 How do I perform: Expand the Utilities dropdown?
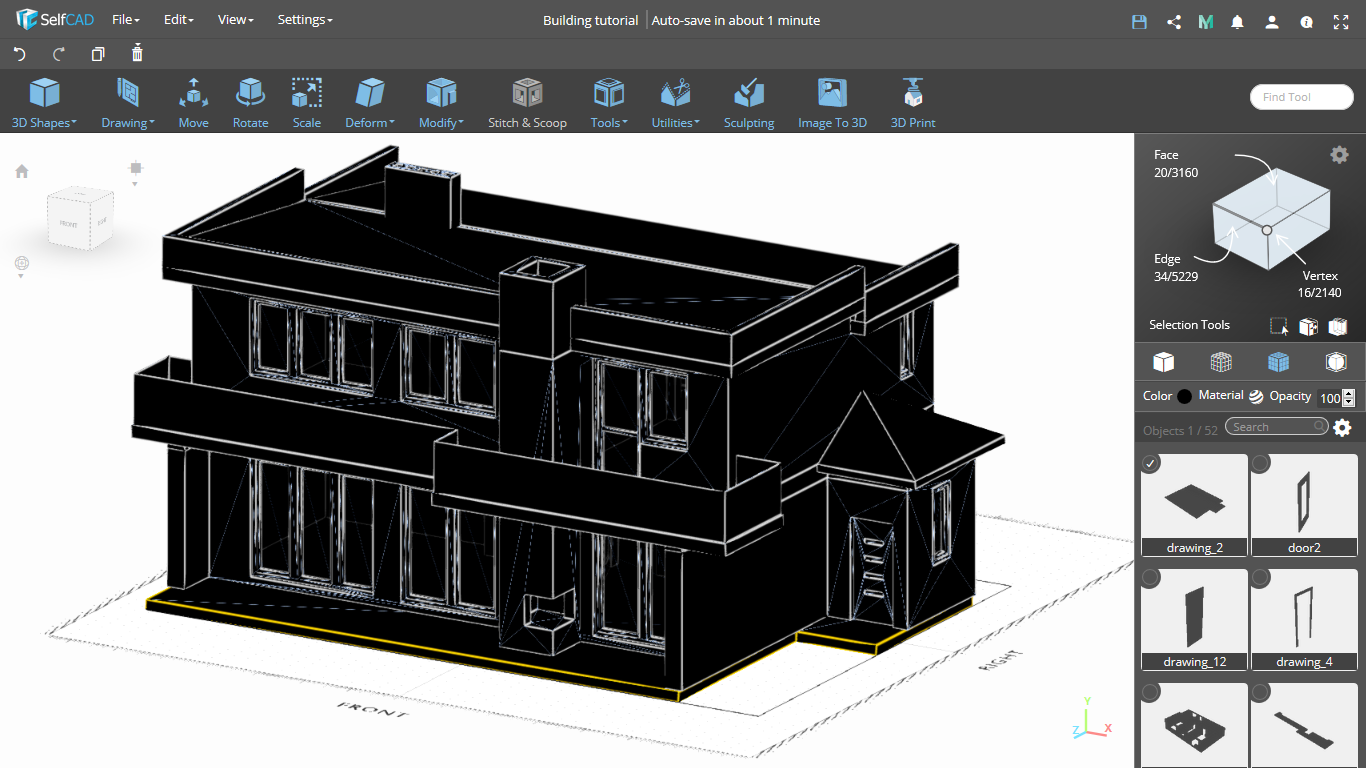(676, 104)
